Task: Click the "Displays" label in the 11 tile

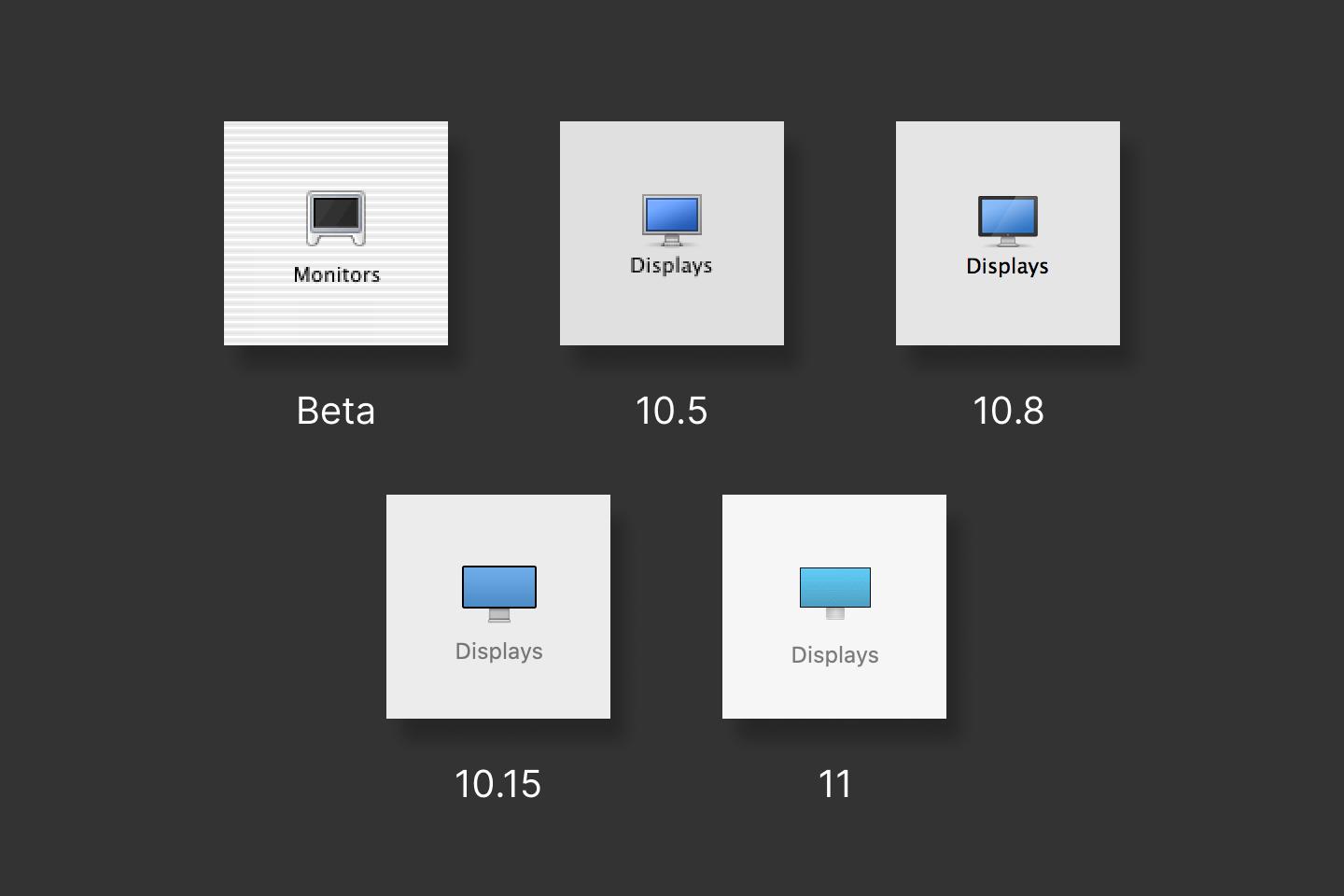Action: 834,655
